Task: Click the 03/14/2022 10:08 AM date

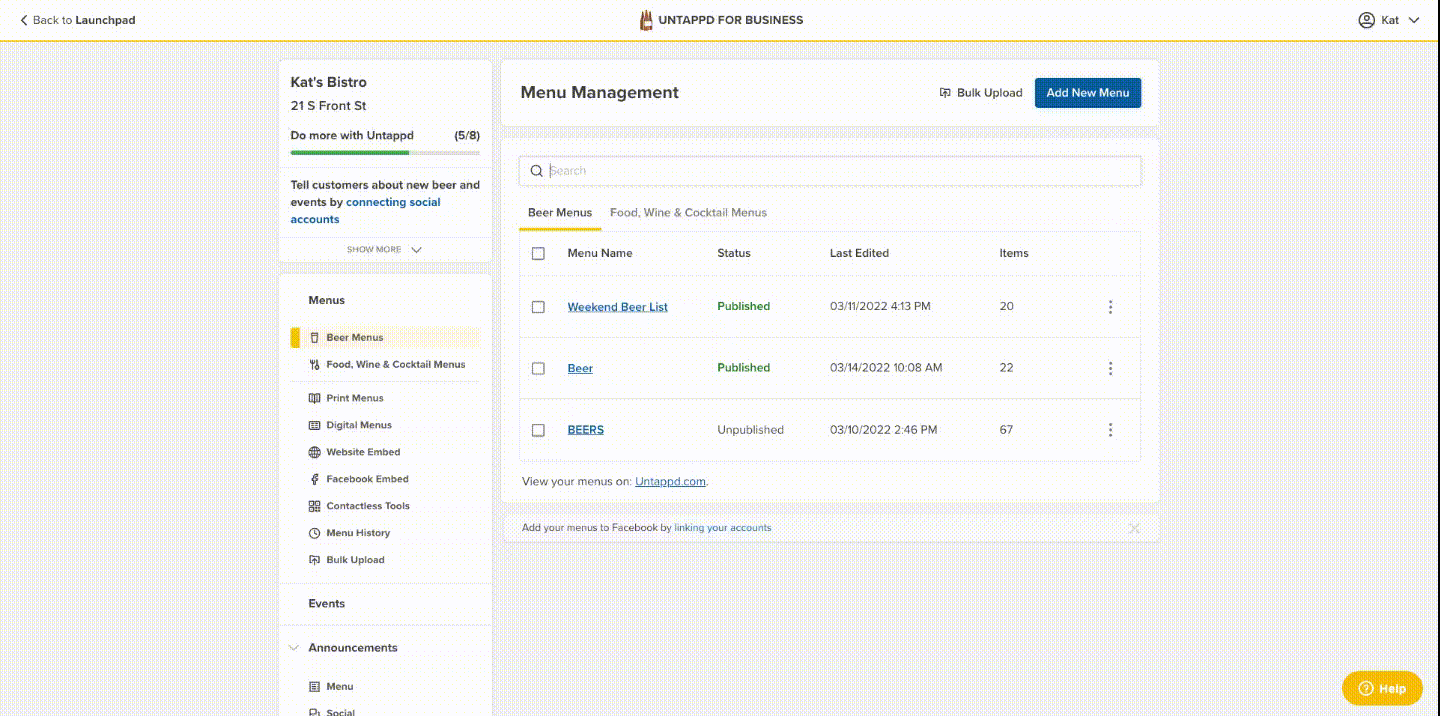Action: [886, 368]
